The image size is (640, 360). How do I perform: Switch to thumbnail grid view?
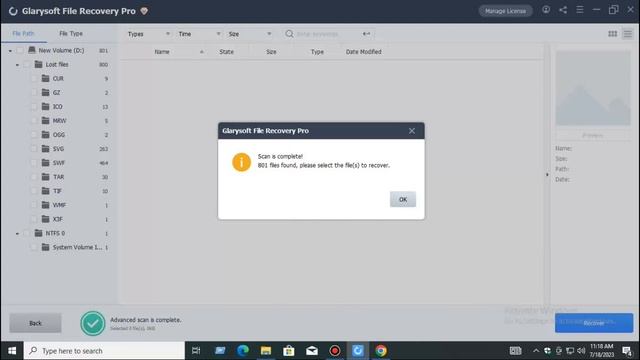click(612, 34)
